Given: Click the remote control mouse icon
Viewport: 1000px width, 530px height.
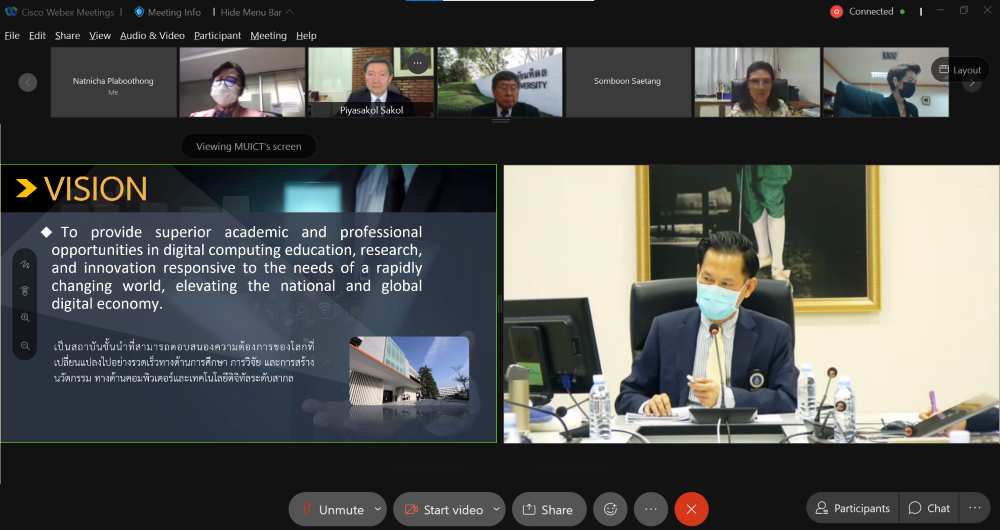Looking at the screenshot, I should (25, 291).
